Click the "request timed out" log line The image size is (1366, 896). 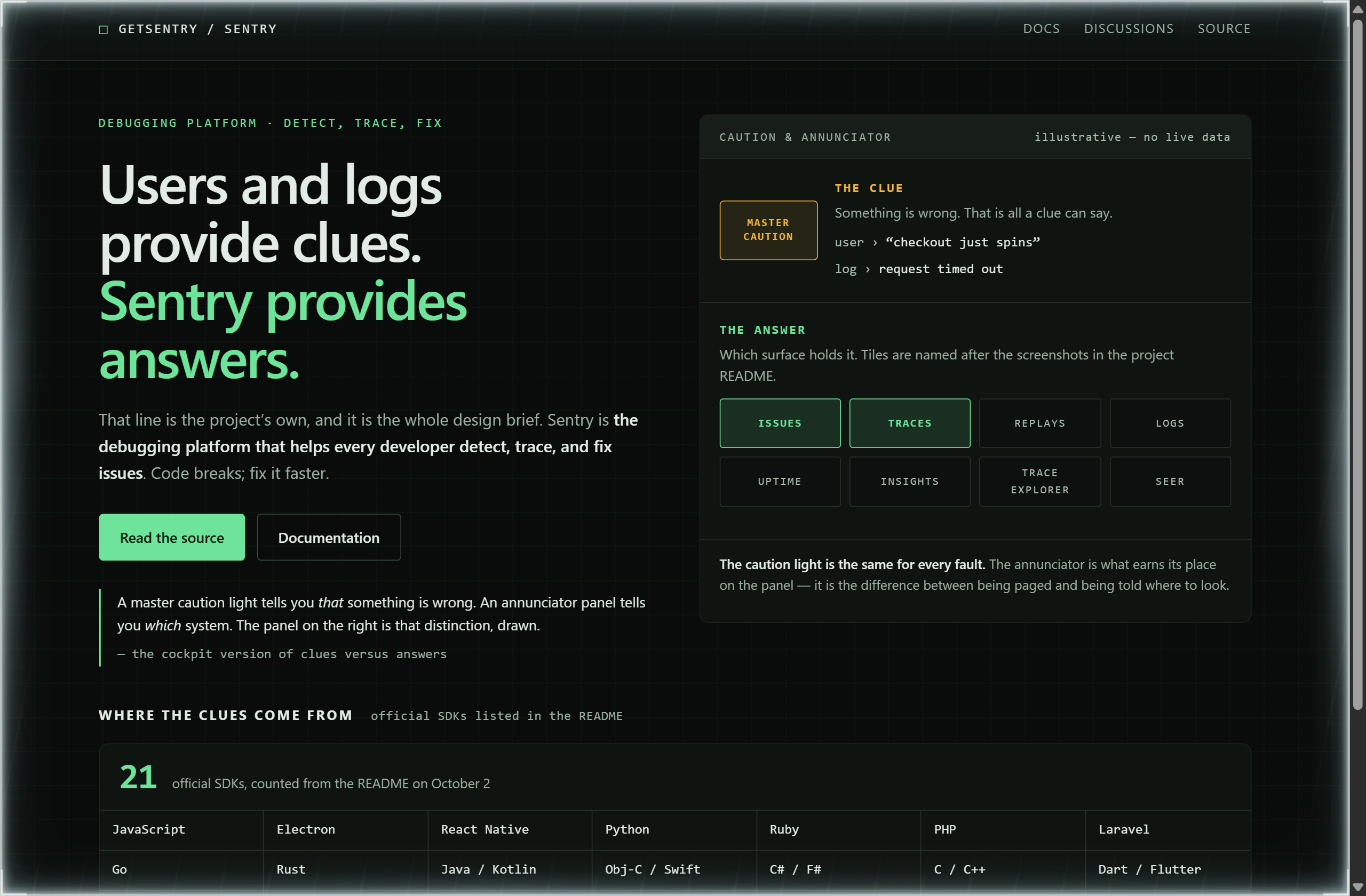[918, 269]
